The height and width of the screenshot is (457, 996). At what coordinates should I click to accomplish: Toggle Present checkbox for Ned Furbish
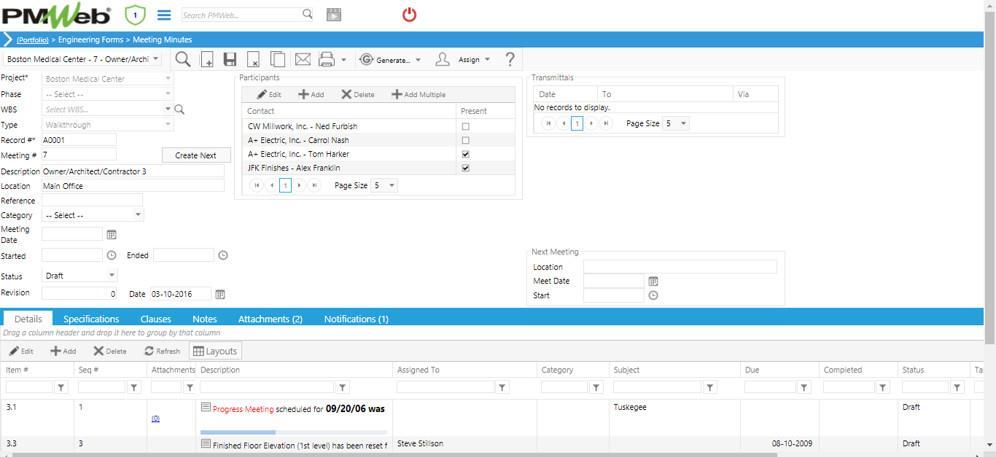tap(466, 126)
